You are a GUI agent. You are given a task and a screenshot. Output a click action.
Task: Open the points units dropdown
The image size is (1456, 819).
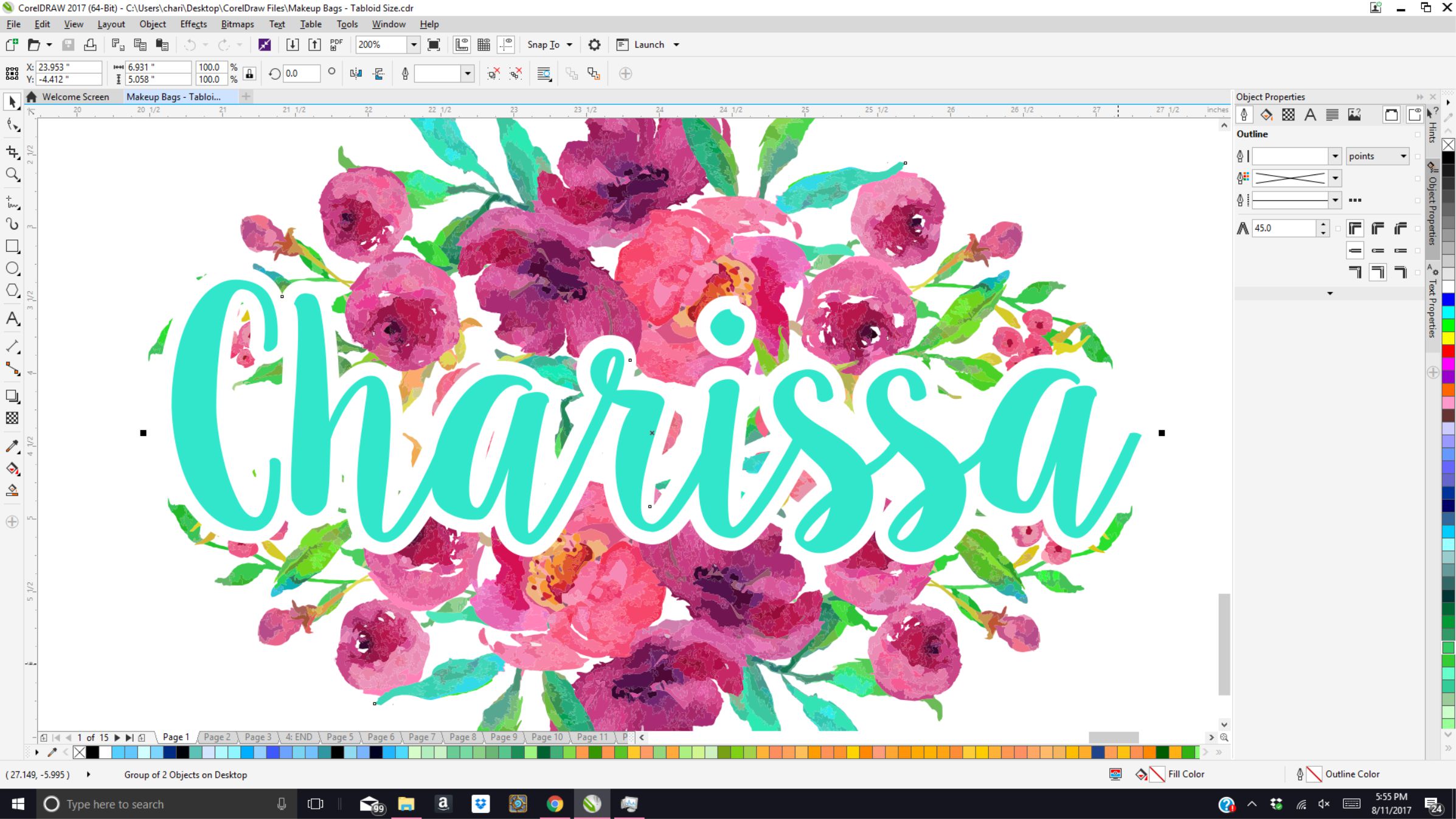(1378, 156)
